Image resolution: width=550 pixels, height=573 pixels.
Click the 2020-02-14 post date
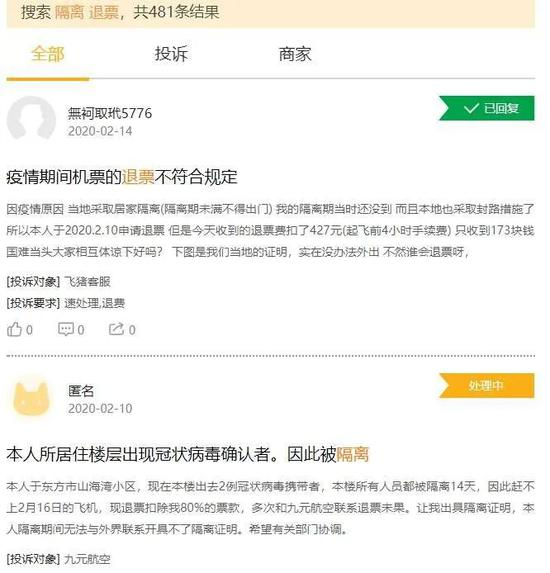[x=100, y=131]
